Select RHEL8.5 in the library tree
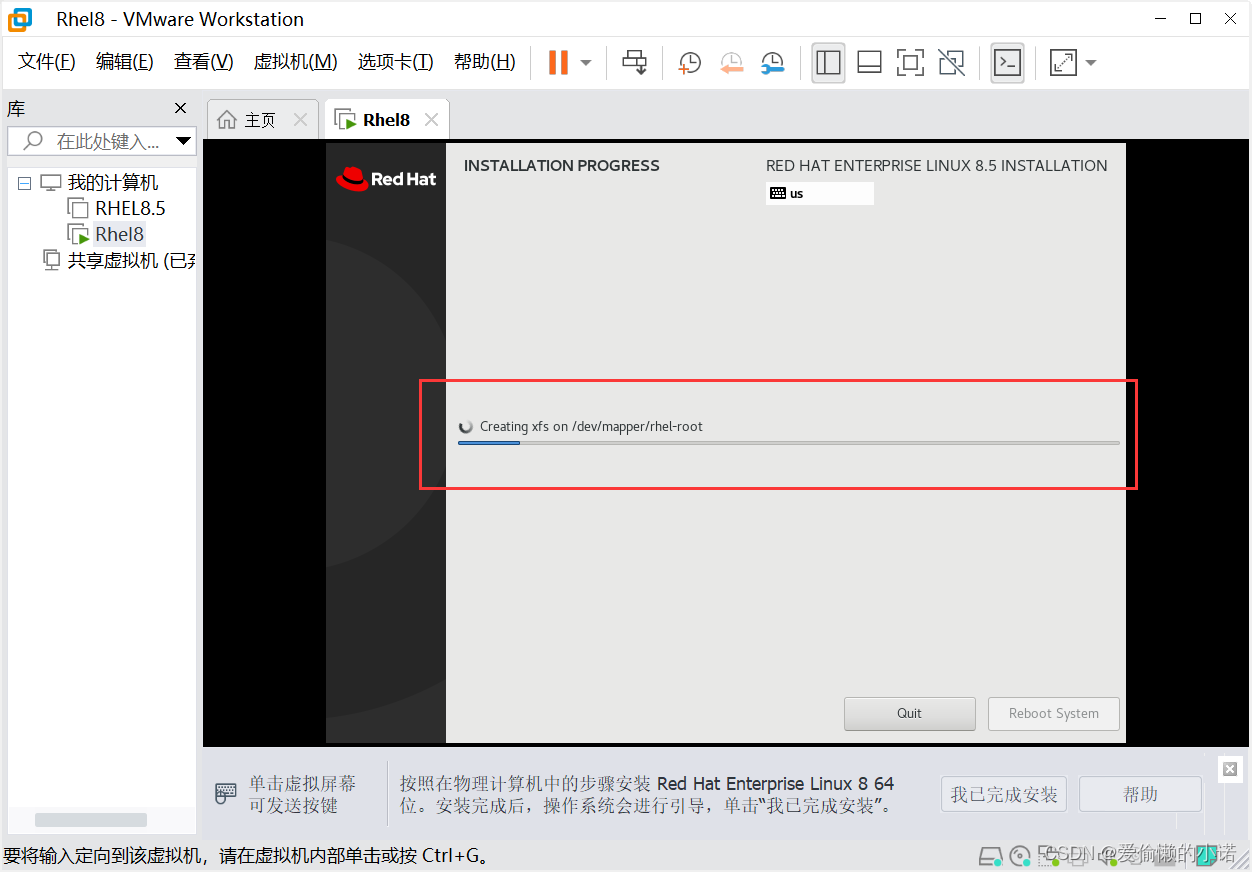Screen dimensions: 1252x872 click(130, 209)
